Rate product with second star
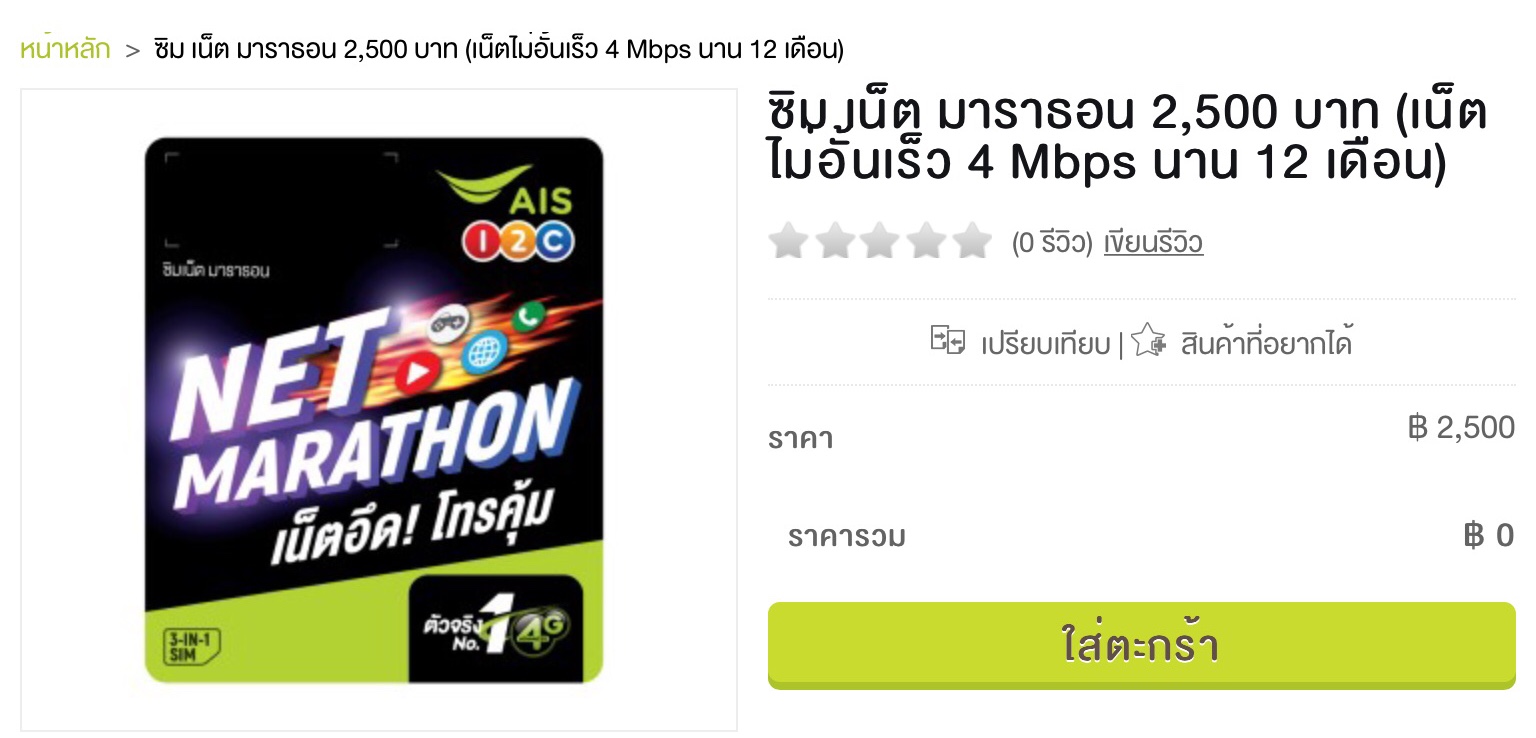The width and height of the screenshot is (1536, 738). pyautogui.click(x=835, y=242)
